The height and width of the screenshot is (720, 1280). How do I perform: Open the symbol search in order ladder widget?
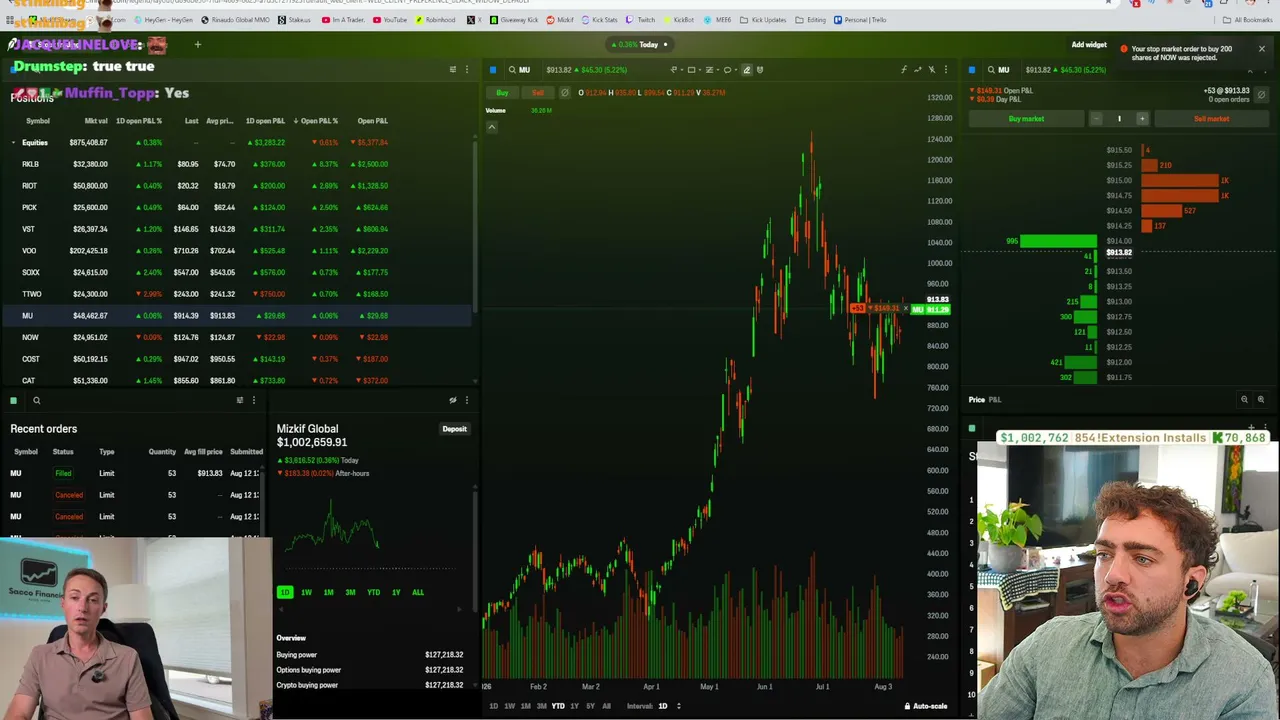[x=997, y=70]
